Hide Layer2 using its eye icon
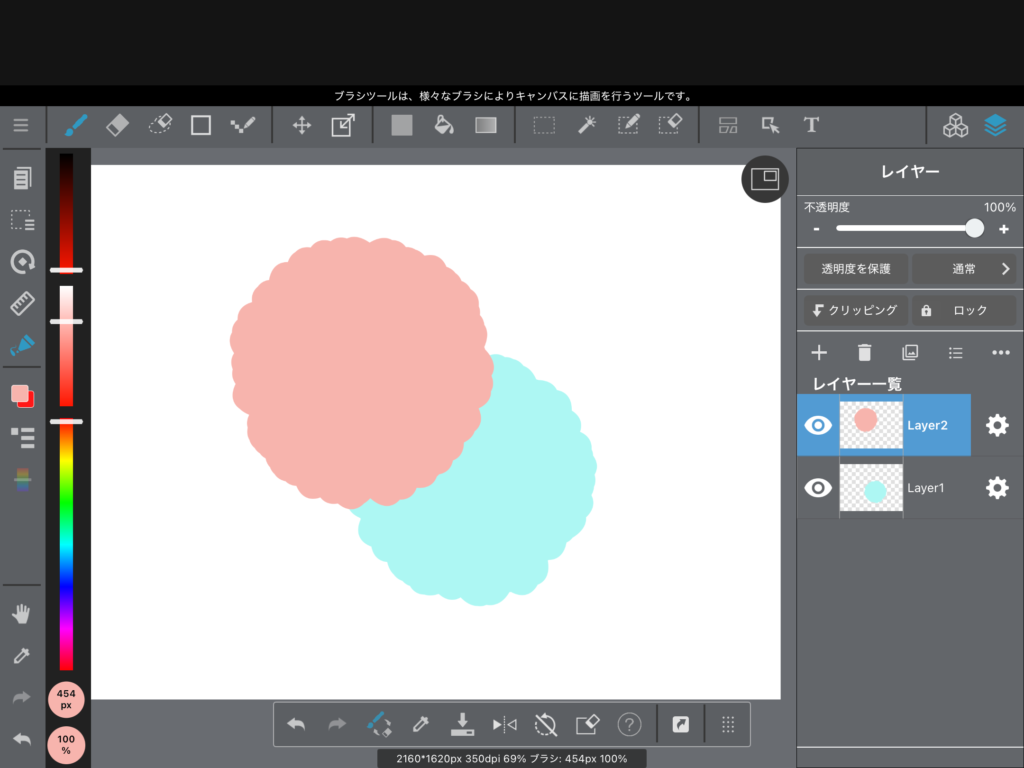Viewport: 1024px width, 768px height. coord(818,425)
